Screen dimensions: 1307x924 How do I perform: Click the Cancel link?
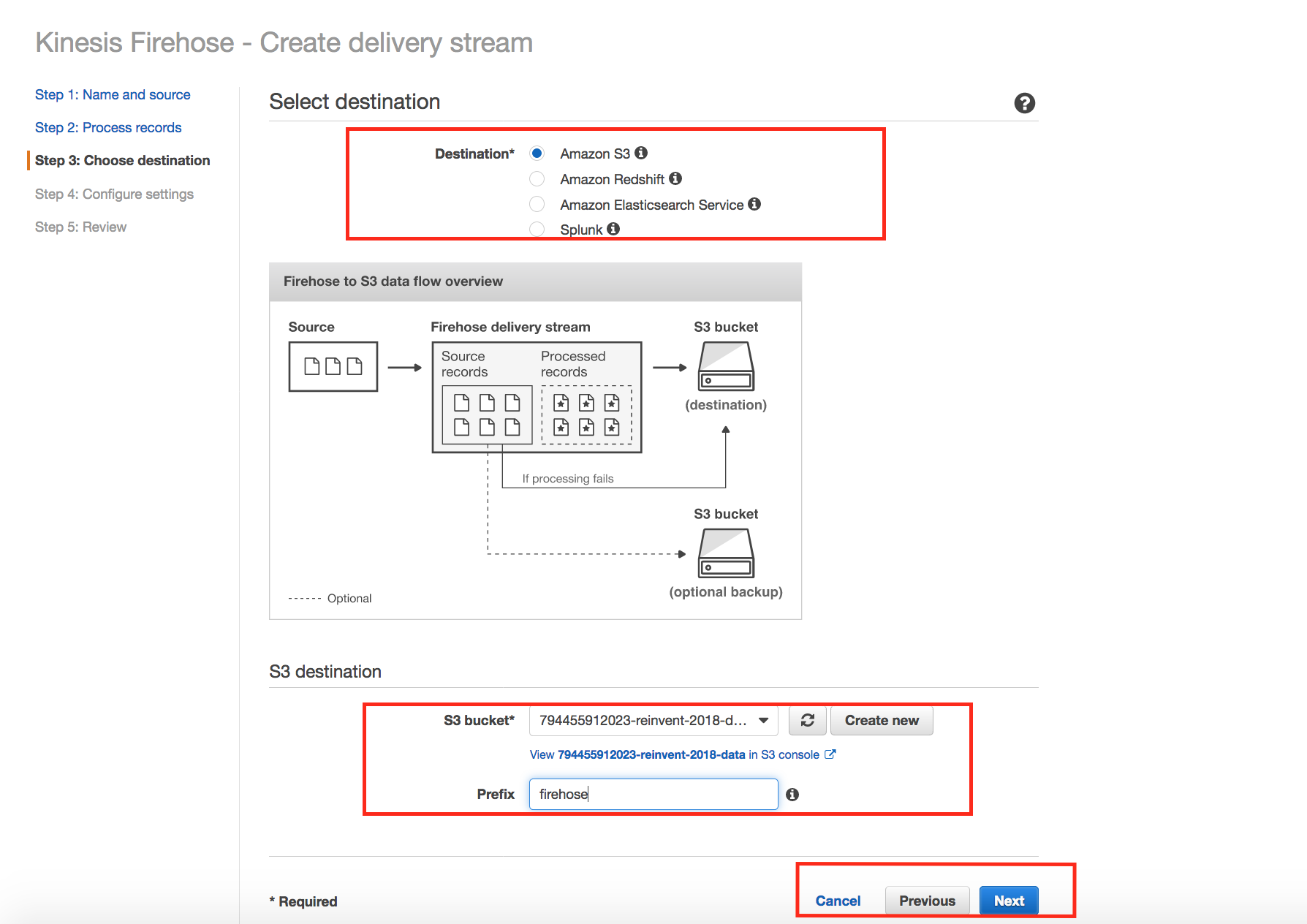838,901
